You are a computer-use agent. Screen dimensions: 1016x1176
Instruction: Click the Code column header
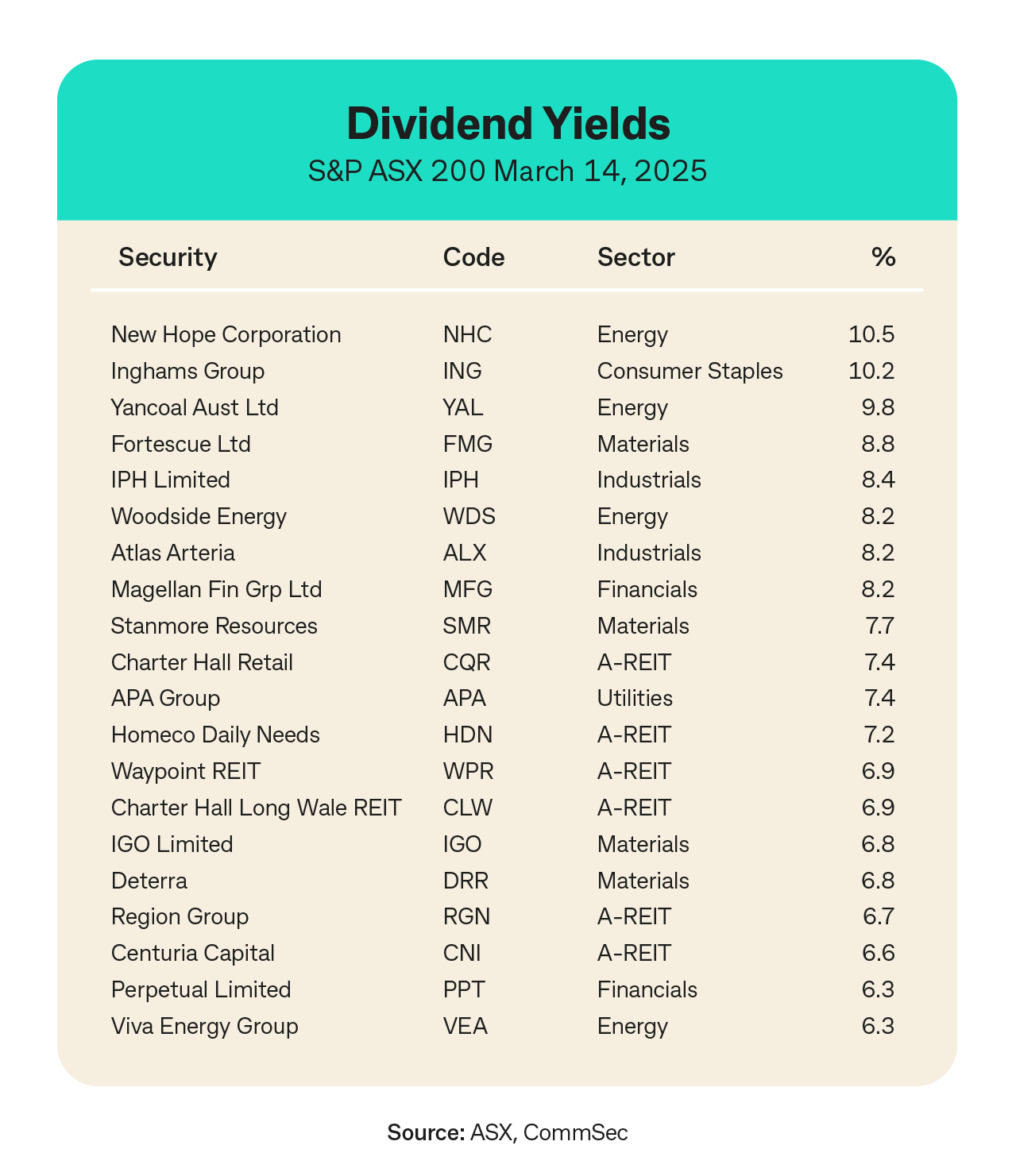click(x=473, y=257)
